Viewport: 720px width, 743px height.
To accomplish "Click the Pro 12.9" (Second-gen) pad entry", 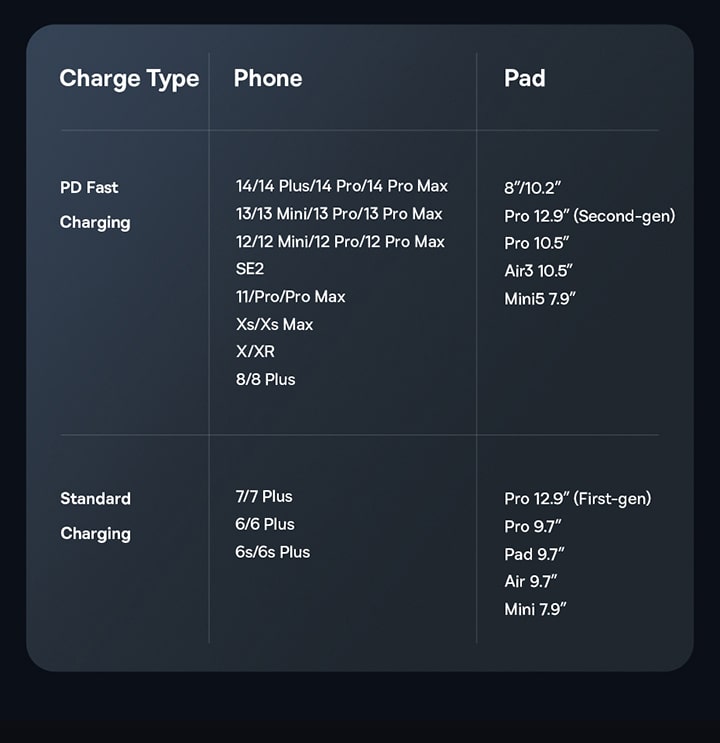I will [589, 216].
